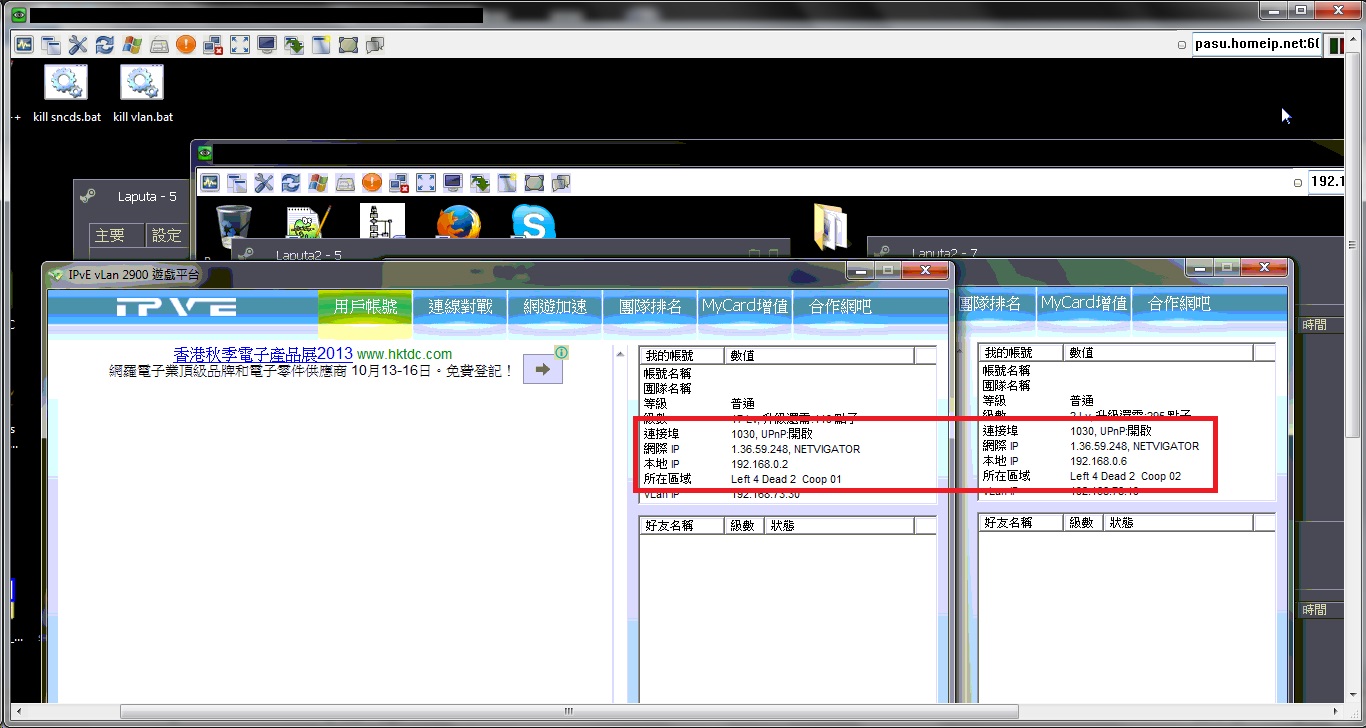1366x728 pixels.
Task: Open chat from nested VNC toolbar
Action: [561, 182]
